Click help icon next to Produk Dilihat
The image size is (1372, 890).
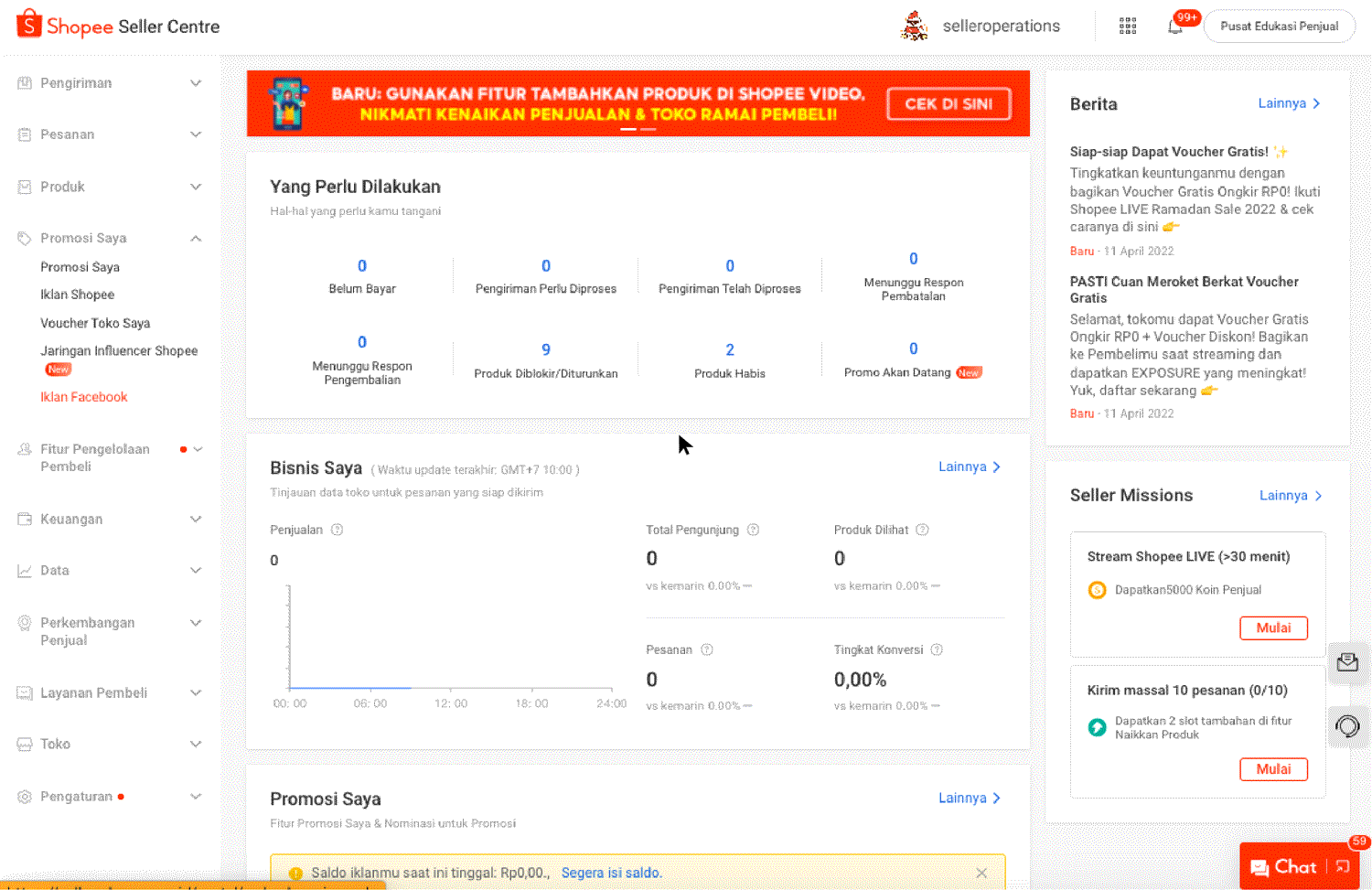tap(923, 530)
